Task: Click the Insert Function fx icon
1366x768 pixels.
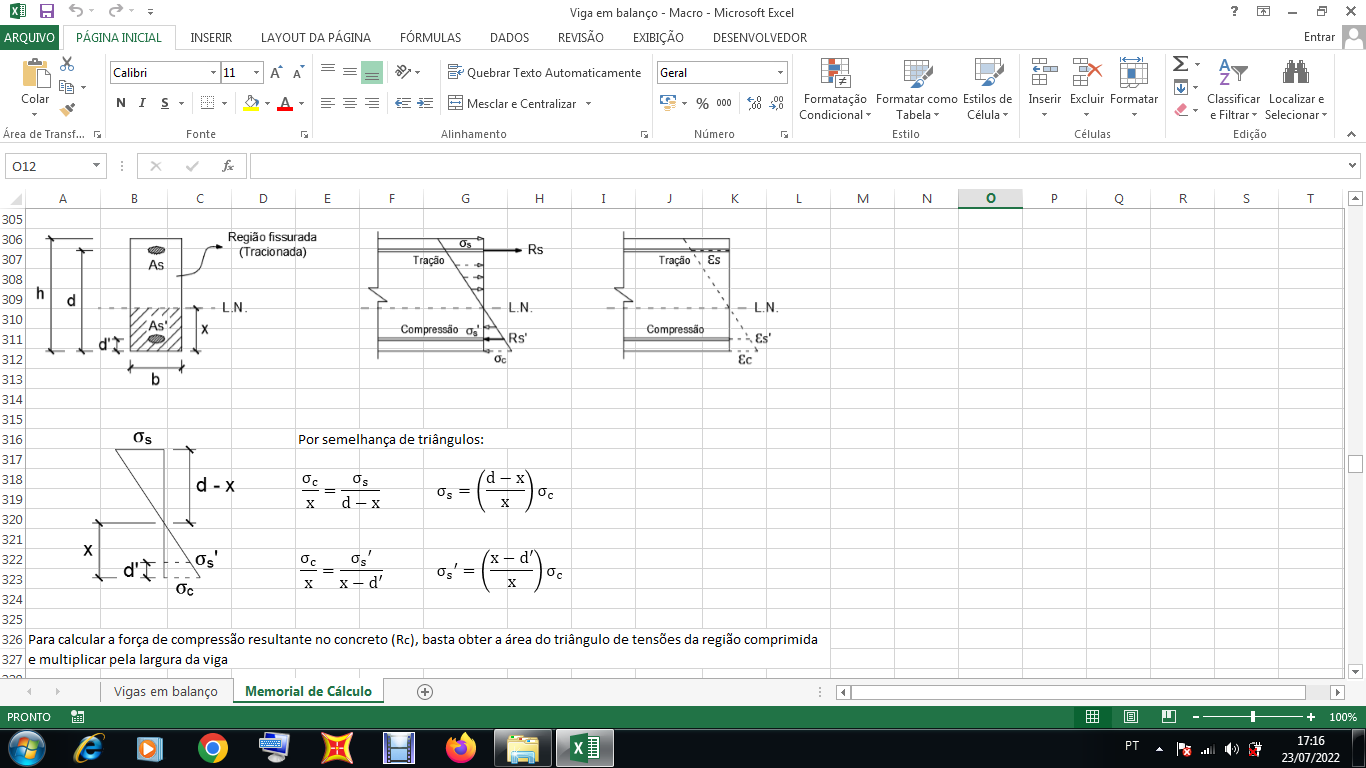Action: tap(228, 166)
